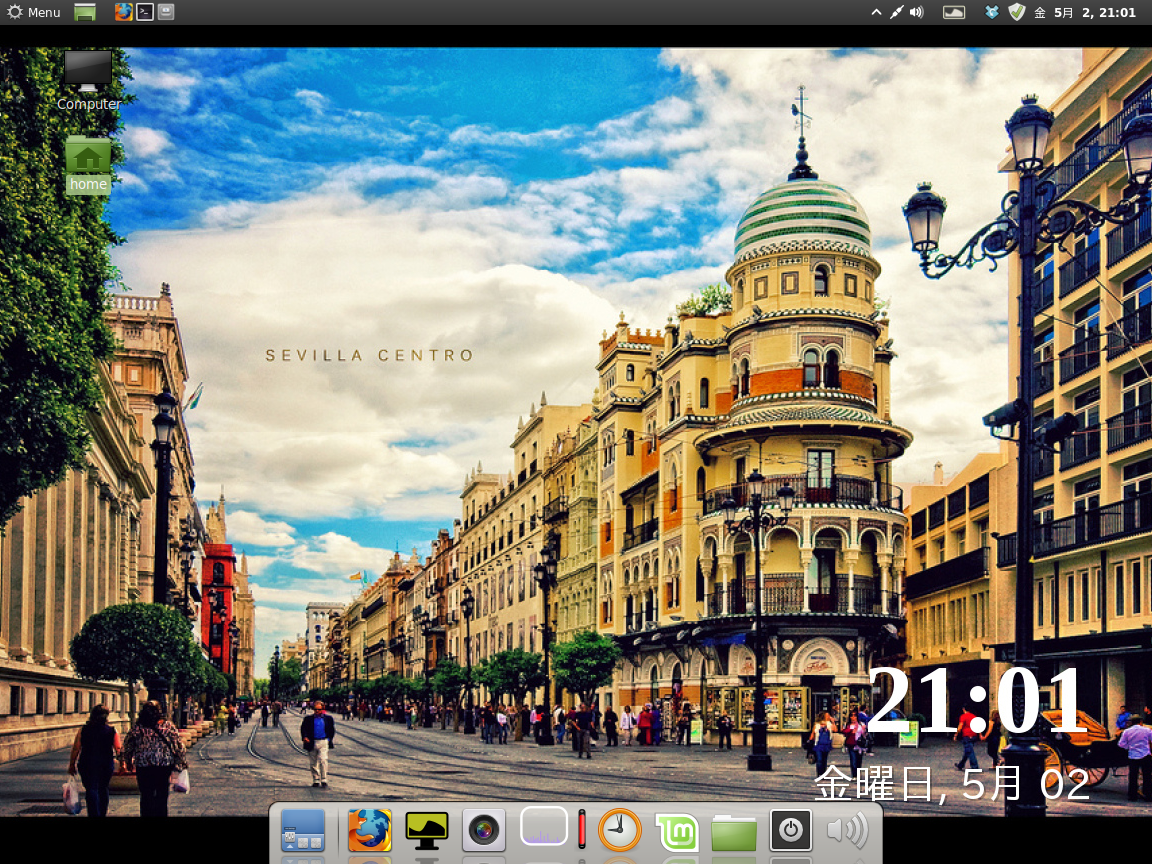The height and width of the screenshot is (864, 1152).
Task: Click the power session button in dock
Action: click(791, 831)
